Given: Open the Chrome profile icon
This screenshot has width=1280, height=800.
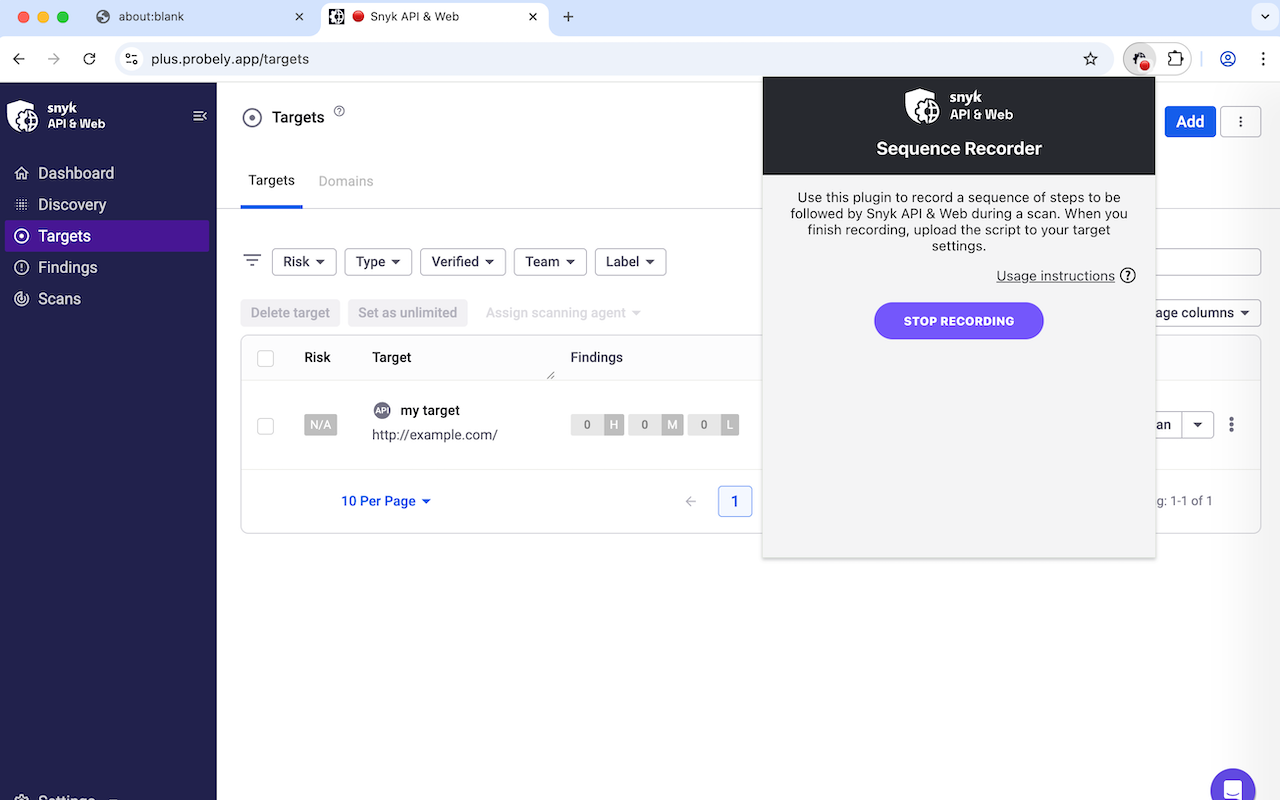Looking at the screenshot, I should (1228, 59).
